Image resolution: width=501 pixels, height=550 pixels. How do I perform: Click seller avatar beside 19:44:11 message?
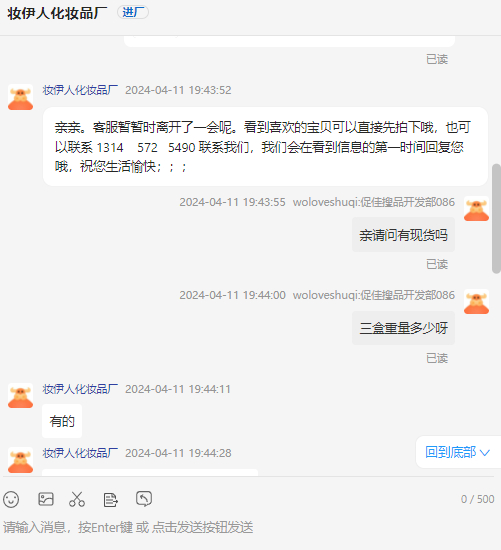(x=20, y=396)
